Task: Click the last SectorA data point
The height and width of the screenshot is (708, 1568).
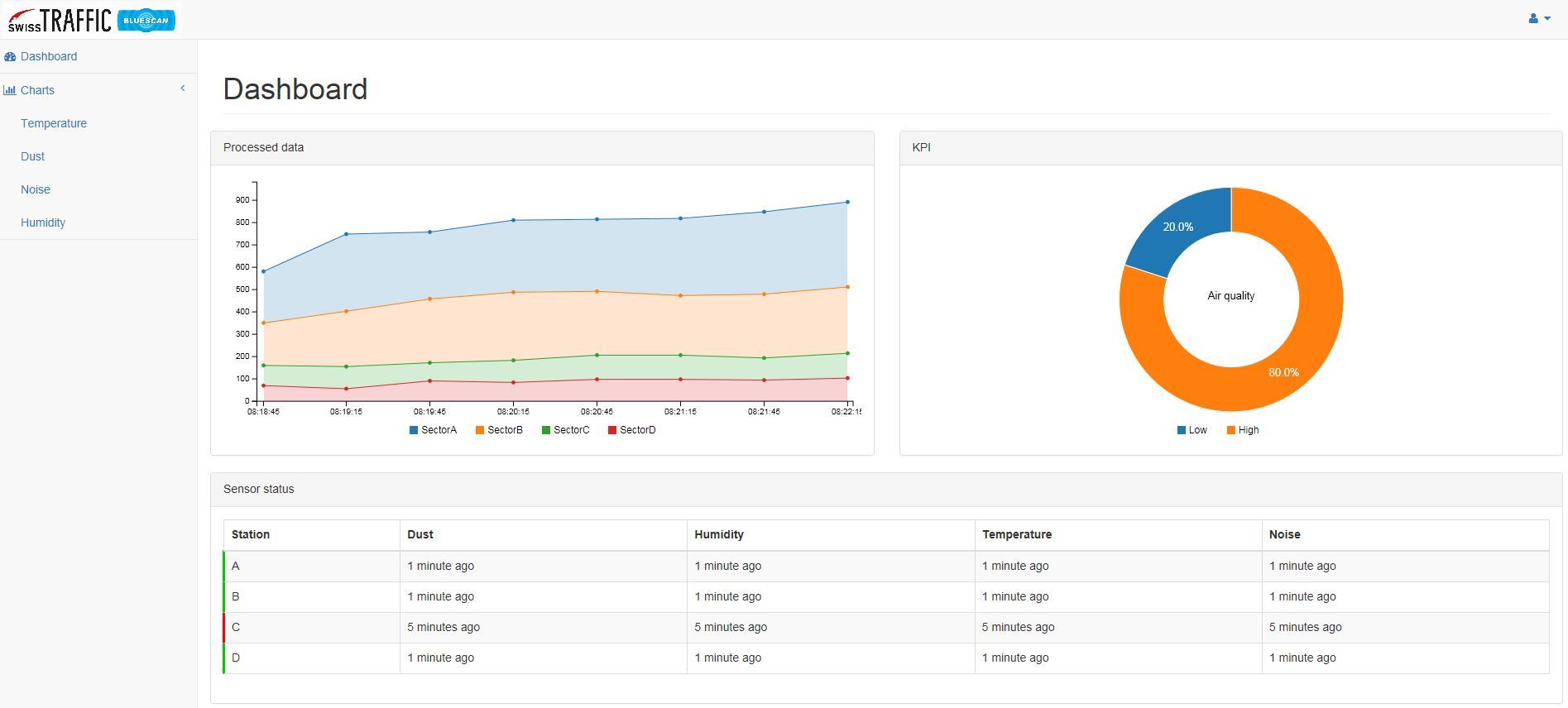Action: 847,202
